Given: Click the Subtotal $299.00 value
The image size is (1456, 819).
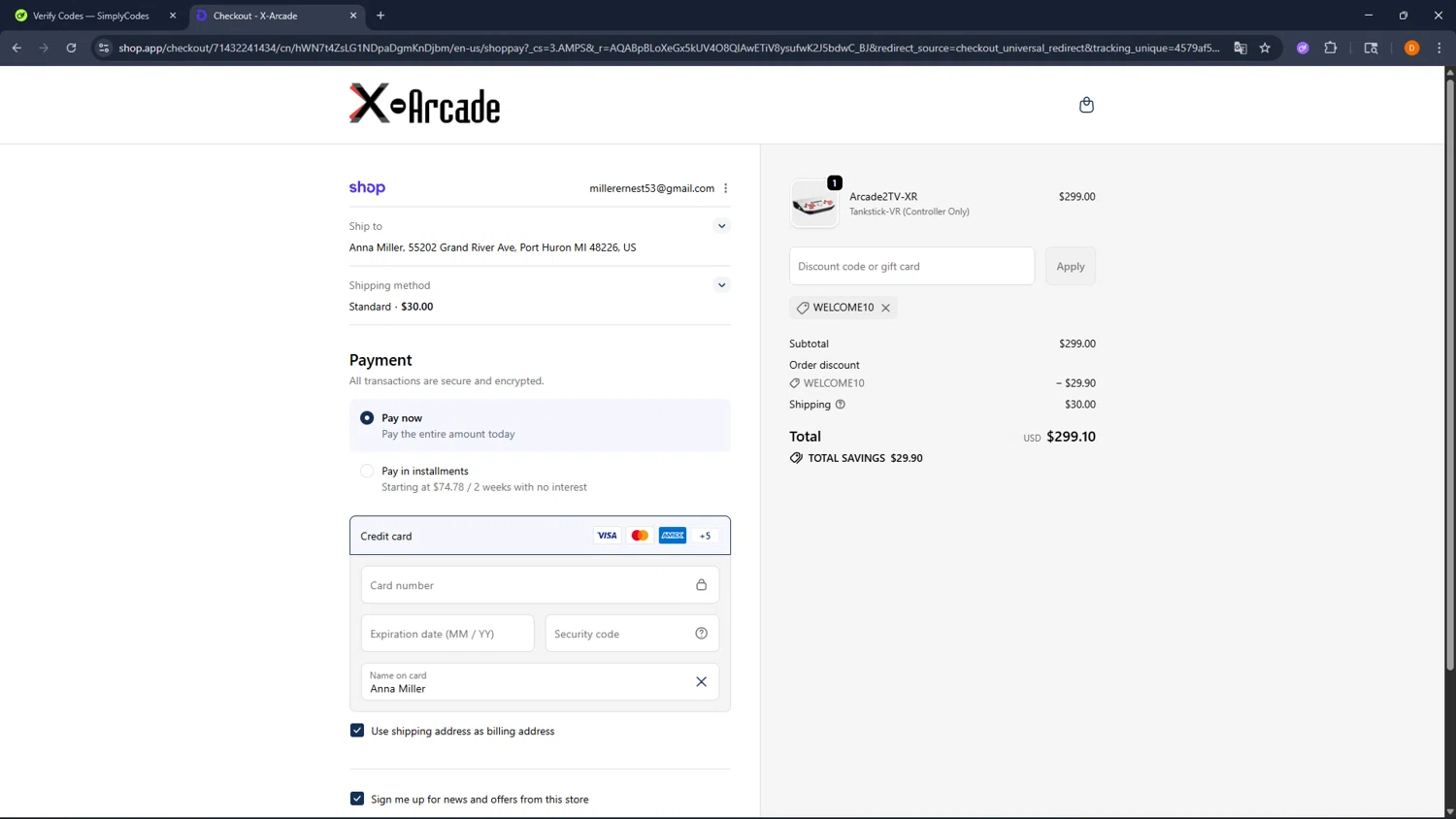Looking at the screenshot, I should 1076,344.
